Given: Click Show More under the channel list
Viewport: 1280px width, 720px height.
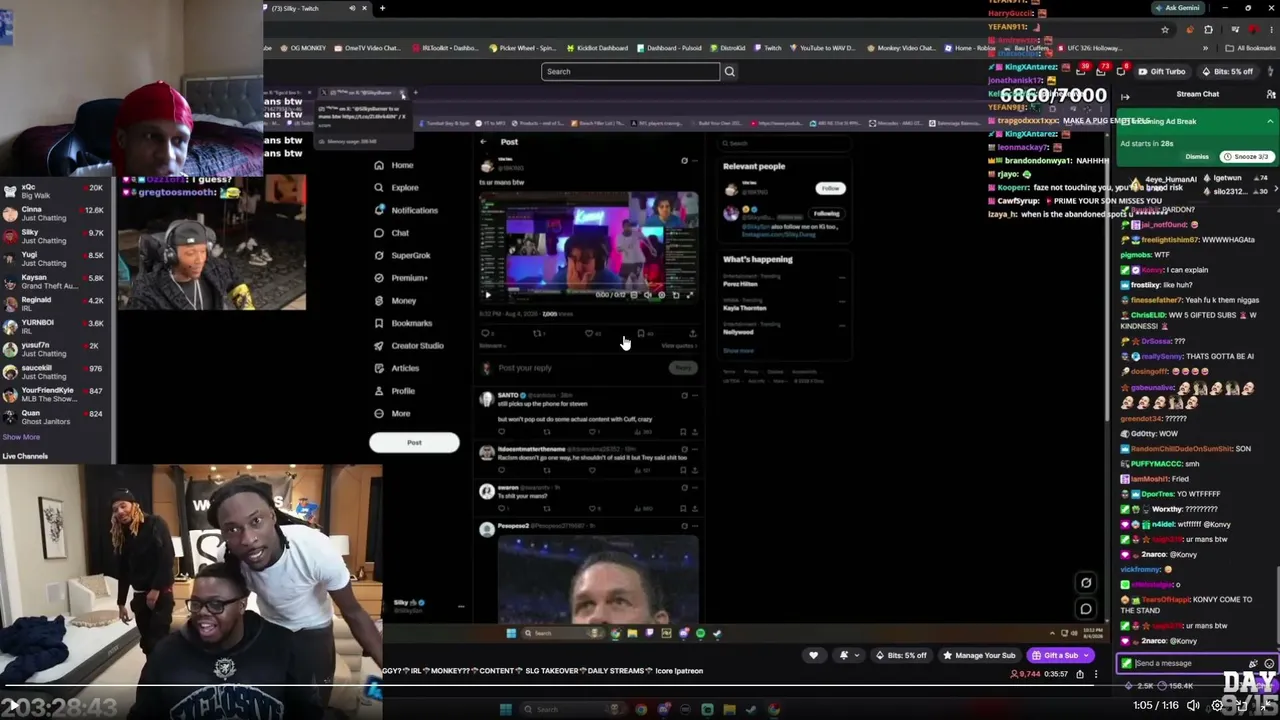Looking at the screenshot, I should click(x=21, y=437).
